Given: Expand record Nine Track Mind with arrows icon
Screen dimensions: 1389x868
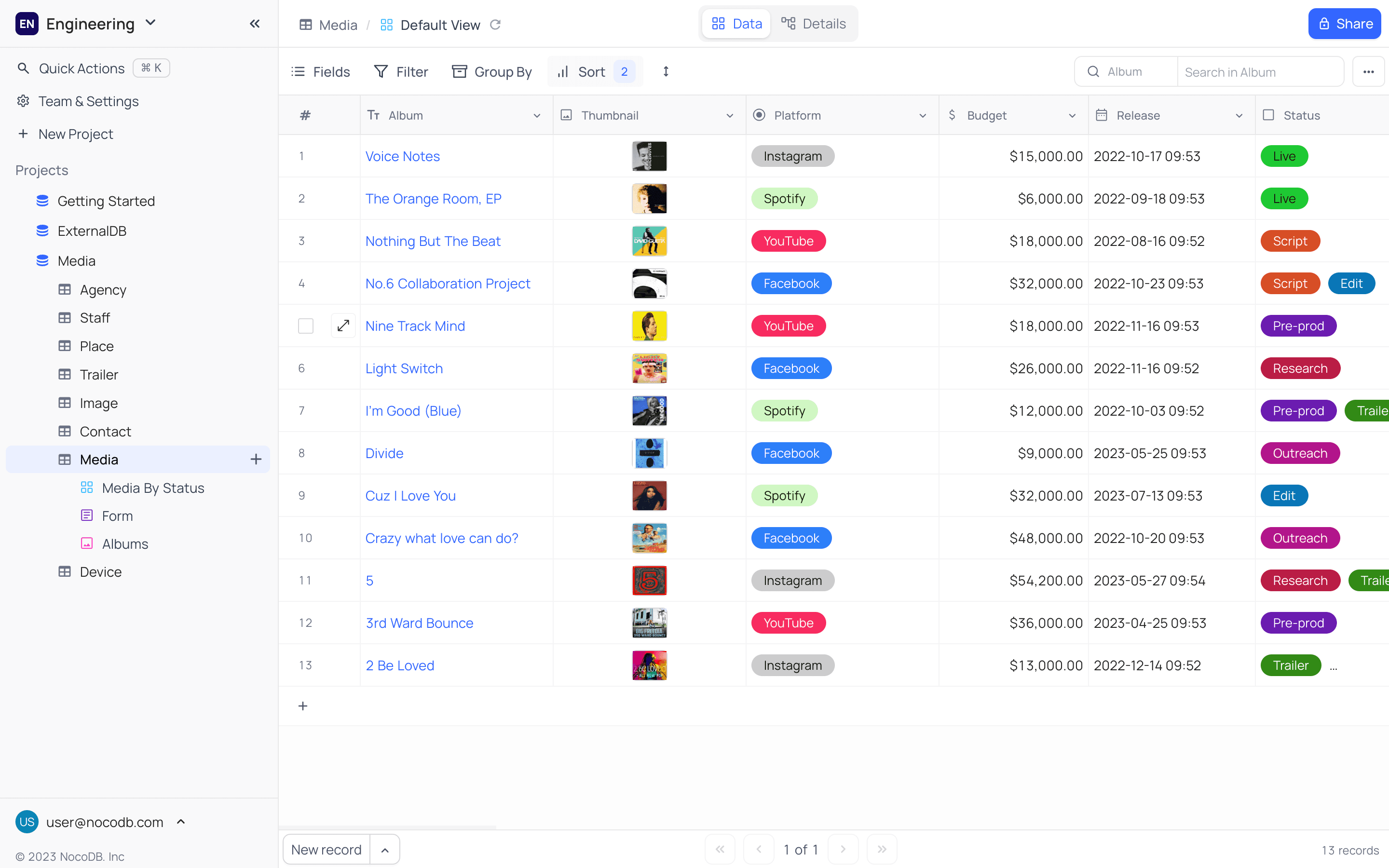Looking at the screenshot, I should pos(343,325).
